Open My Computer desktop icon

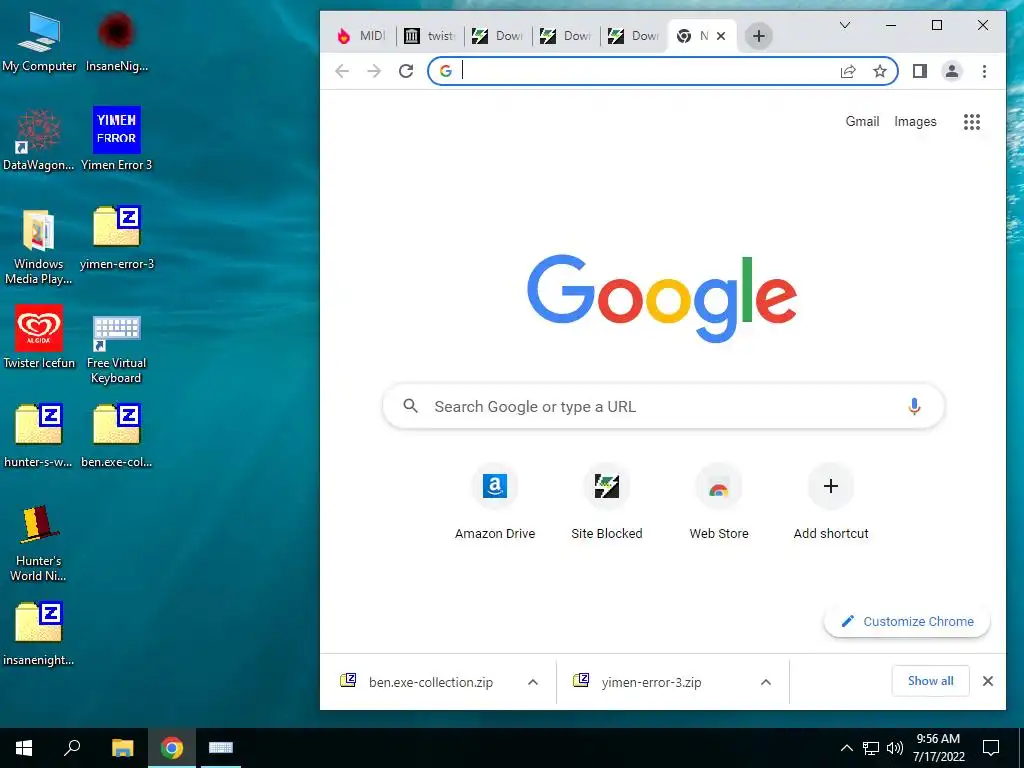coord(39,41)
